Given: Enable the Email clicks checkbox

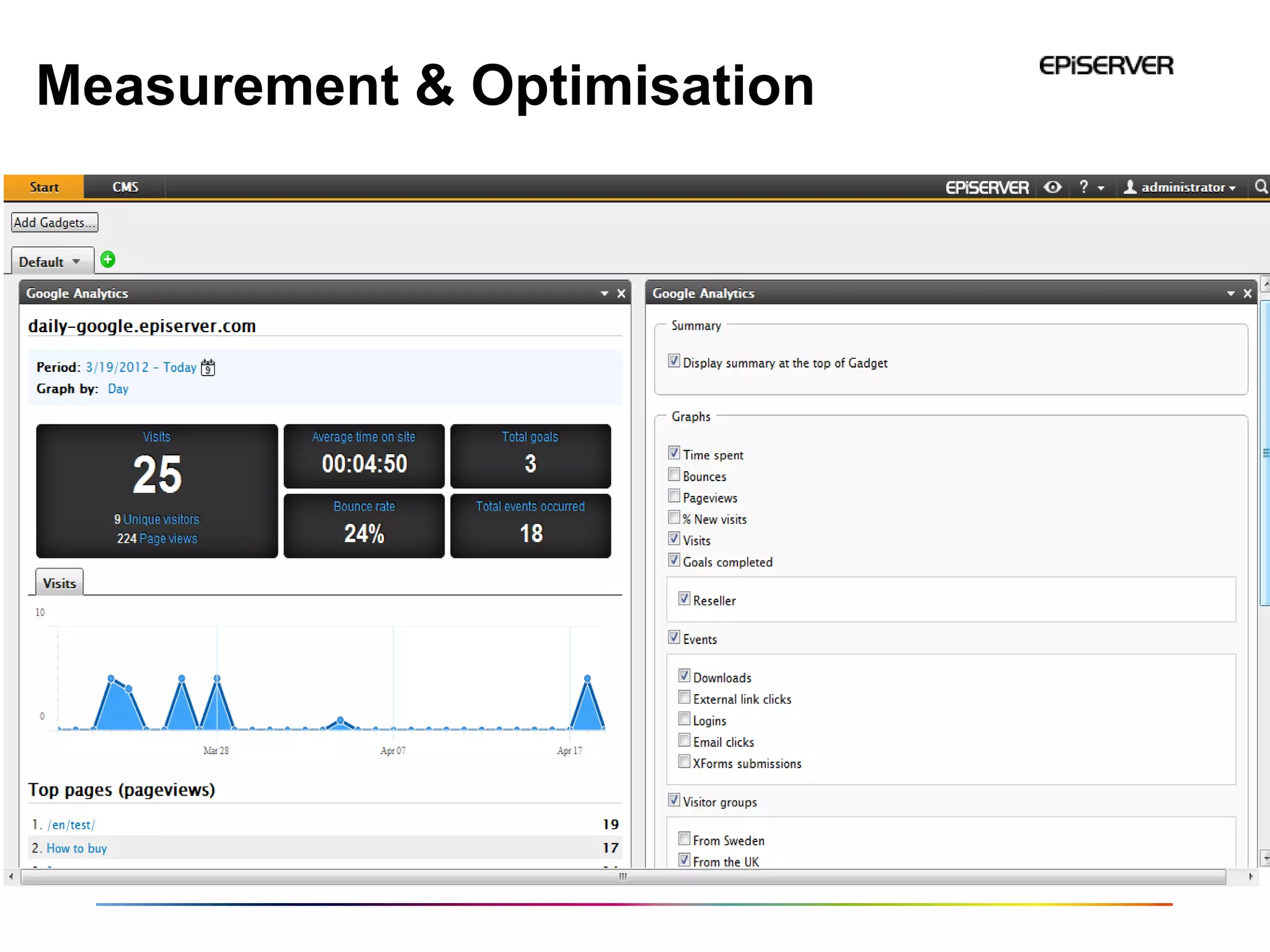Looking at the screenshot, I should pyautogui.click(x=684, y=739).
